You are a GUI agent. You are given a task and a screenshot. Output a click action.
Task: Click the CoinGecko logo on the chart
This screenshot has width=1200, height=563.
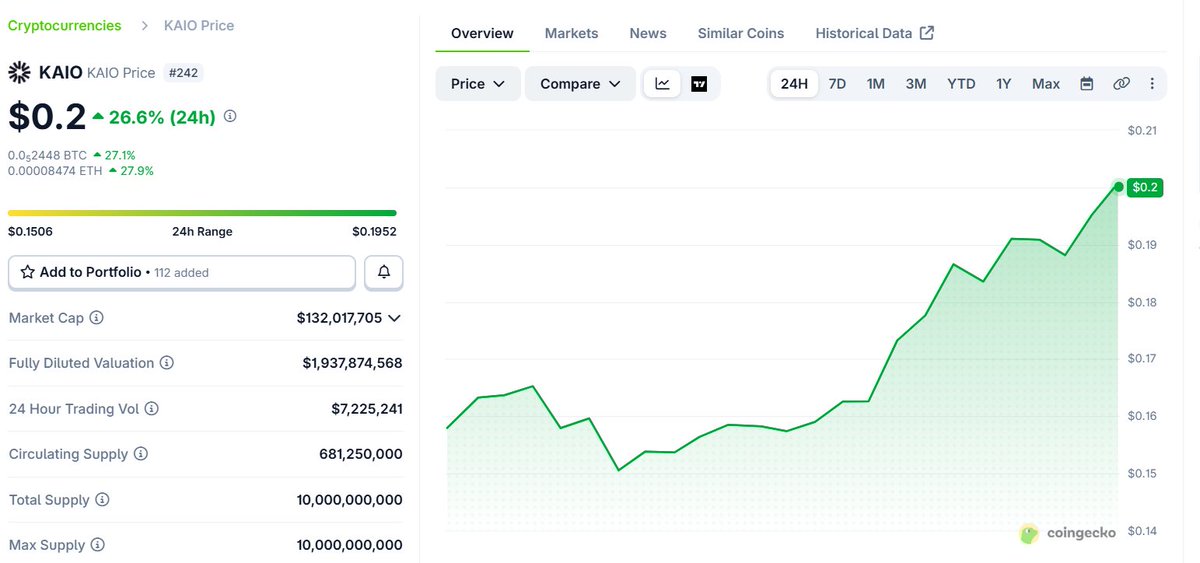(1068, 533)
